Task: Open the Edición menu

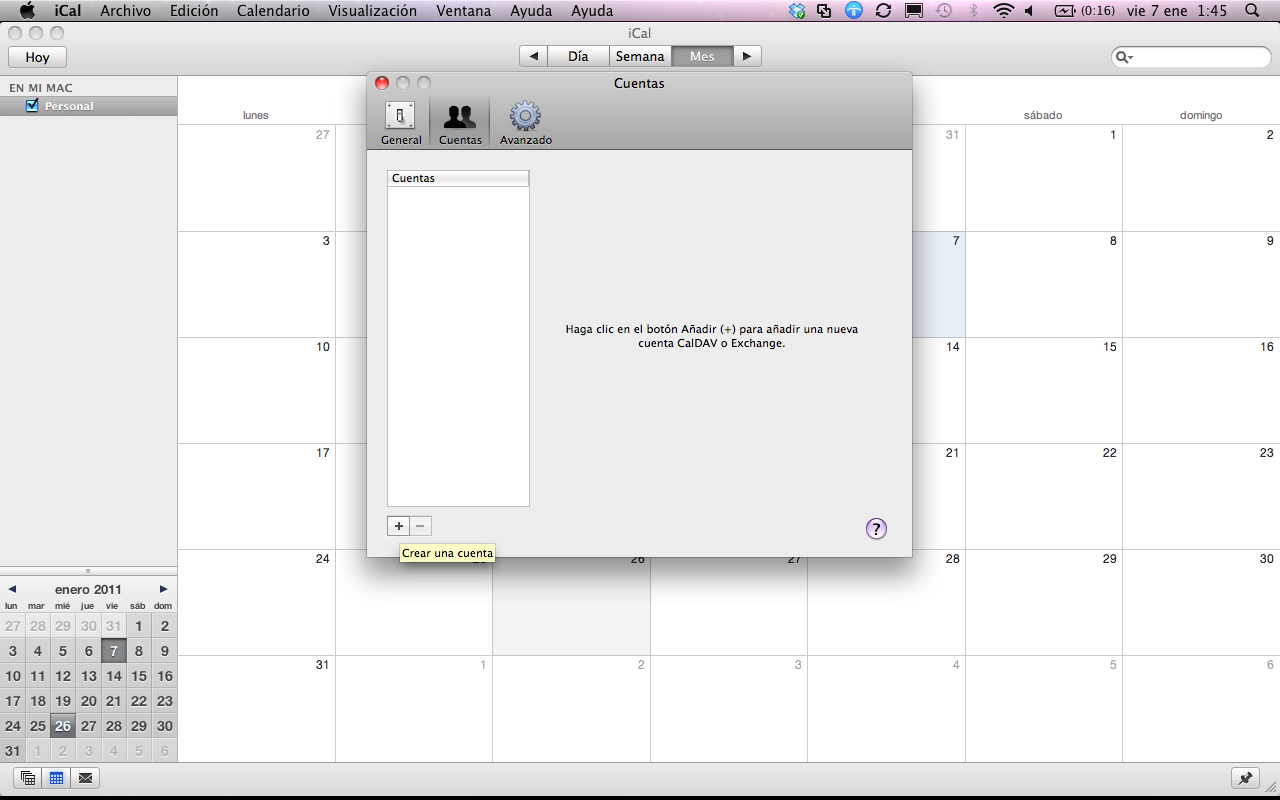Action: tap(194, 11)
